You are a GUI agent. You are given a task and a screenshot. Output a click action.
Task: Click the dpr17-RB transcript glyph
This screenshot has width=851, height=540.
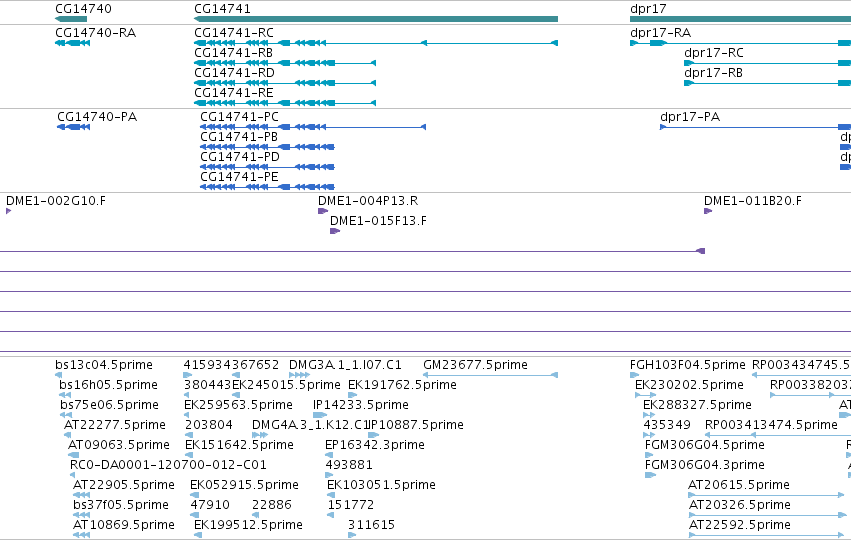[767, 83]
